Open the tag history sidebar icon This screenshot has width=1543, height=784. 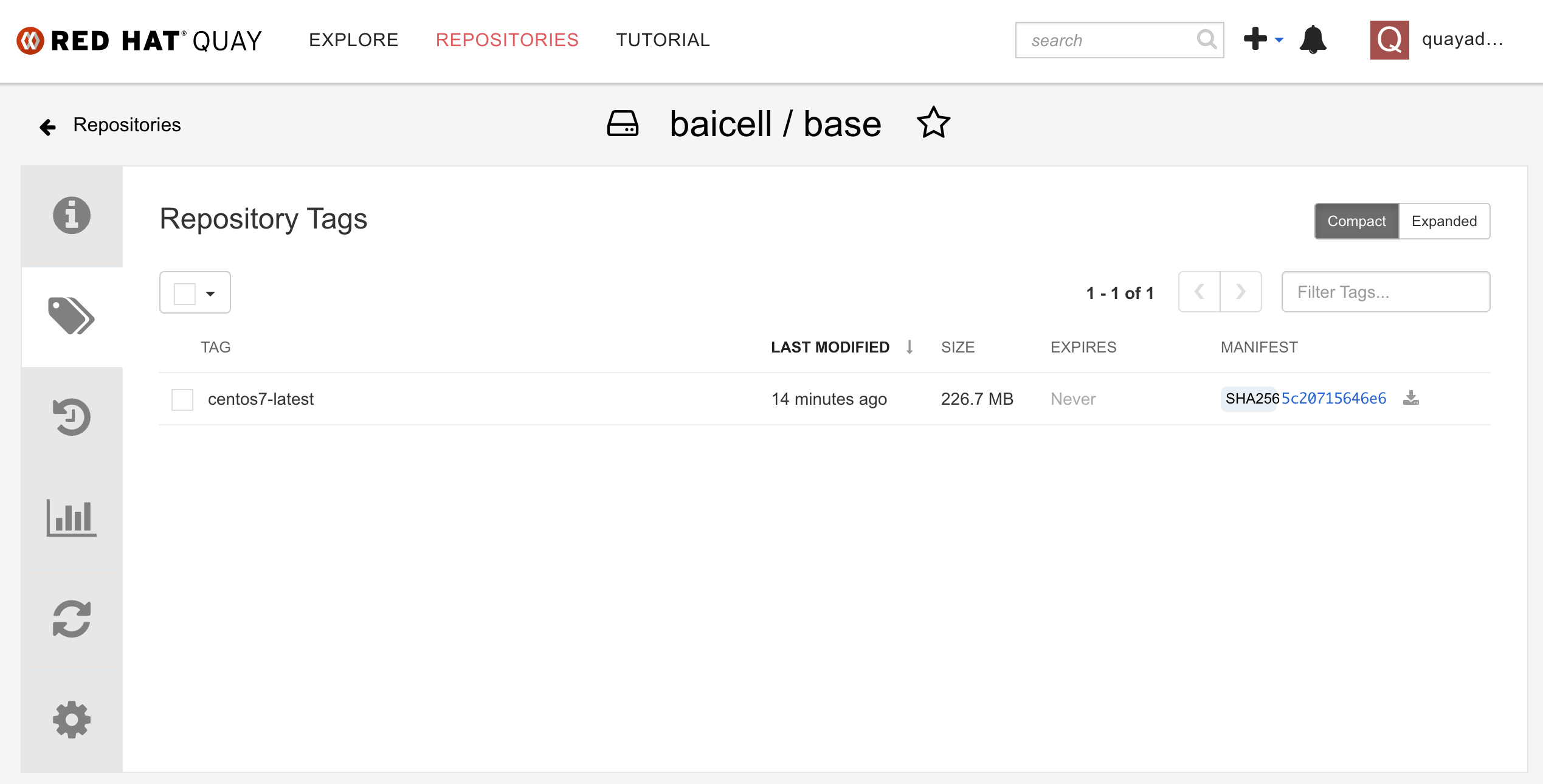[x=72, y=417]
